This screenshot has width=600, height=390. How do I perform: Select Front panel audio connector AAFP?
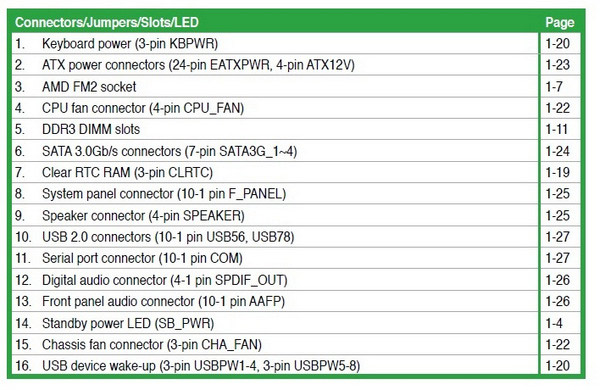point(275,302)
